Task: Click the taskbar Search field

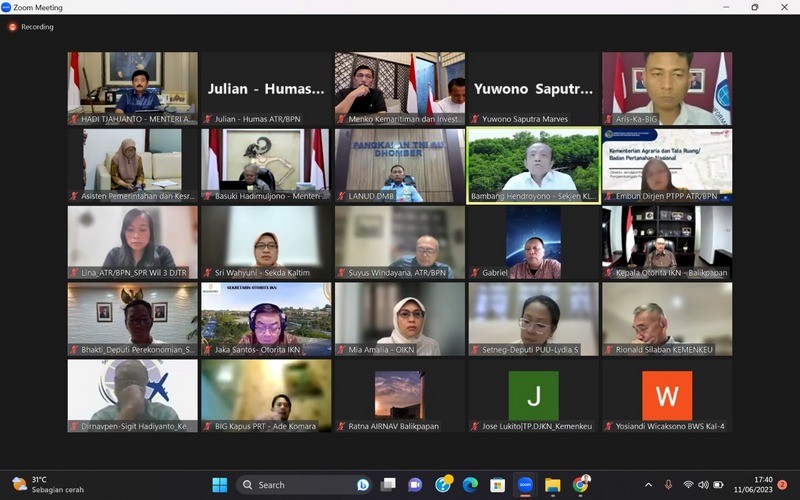Action: click(x=300, y=485)
